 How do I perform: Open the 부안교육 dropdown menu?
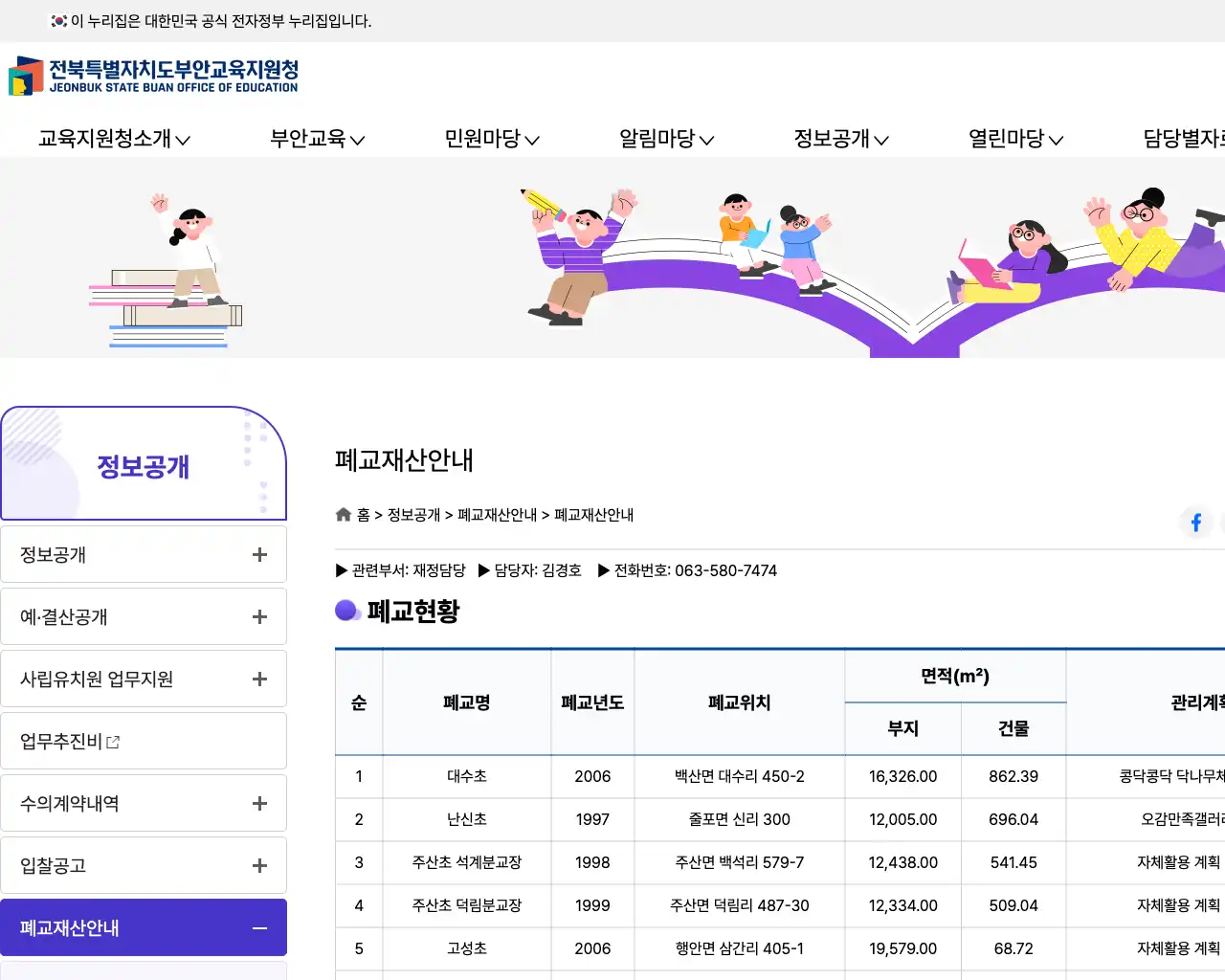[317, 139]
